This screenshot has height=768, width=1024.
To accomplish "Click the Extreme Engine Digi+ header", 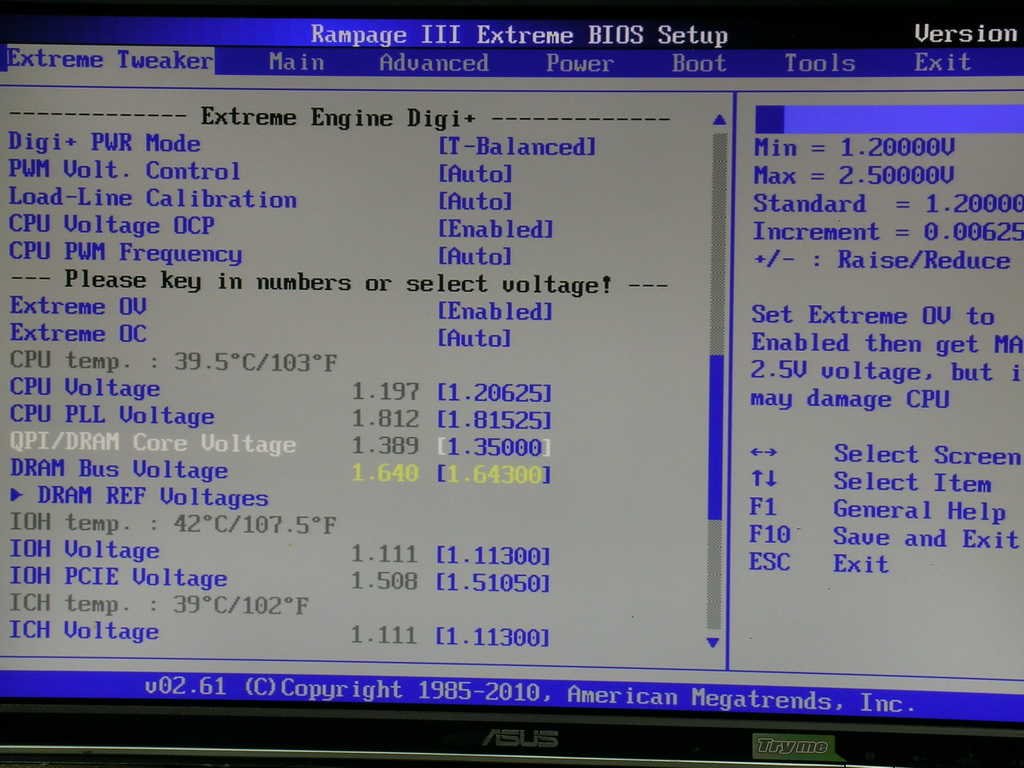I will point(338,118).
